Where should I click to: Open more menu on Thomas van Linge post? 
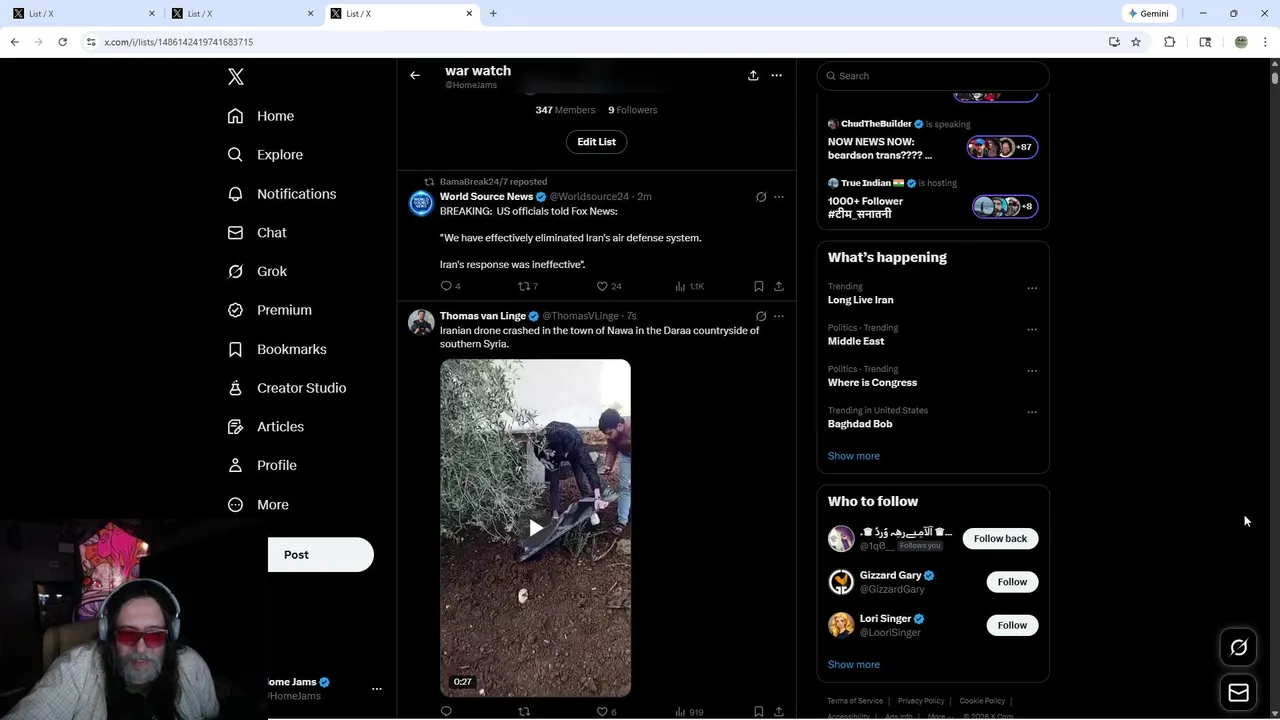pyautogui.click(x=779, y=316)
